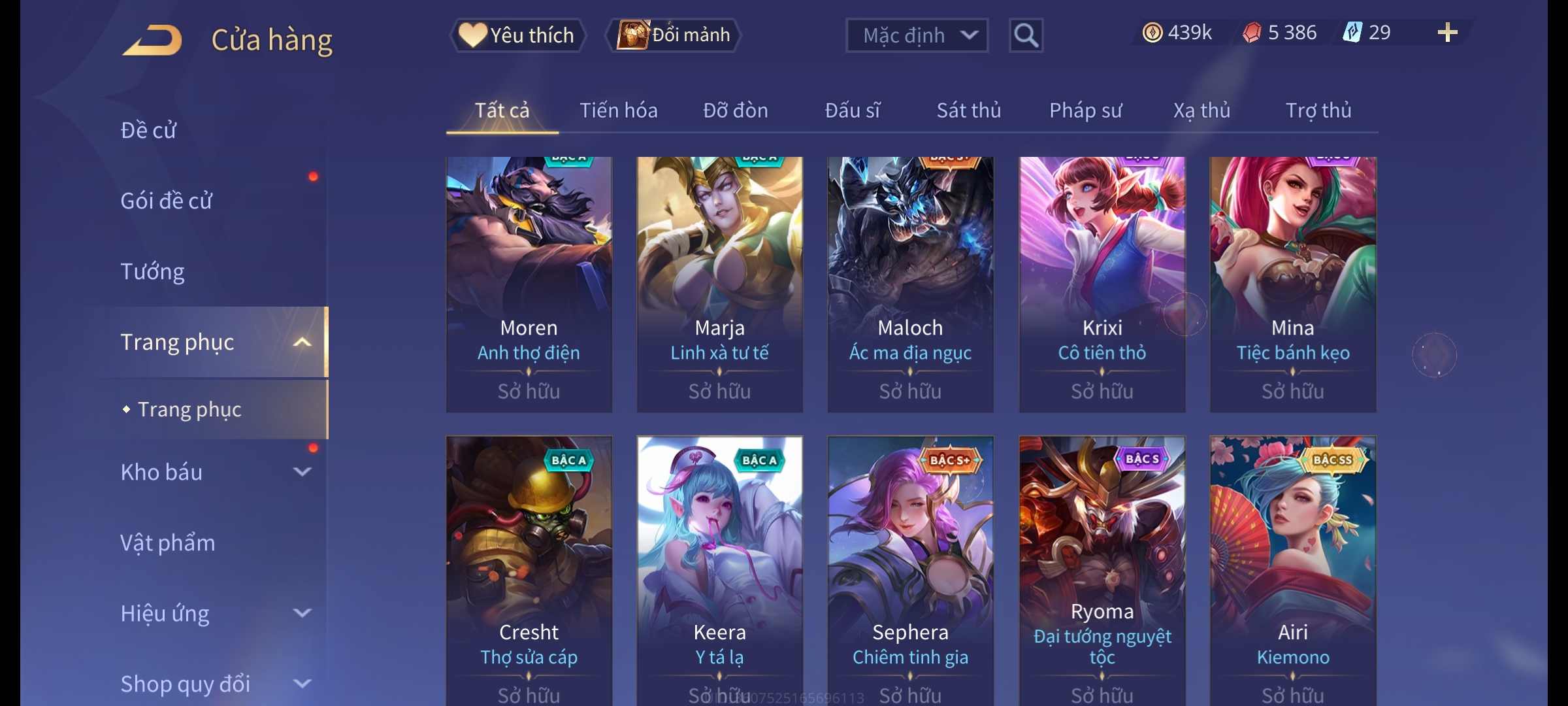Collapse the Trang phục sidebar section
Screen dimensions: 1568x706
tap(302, 342)
